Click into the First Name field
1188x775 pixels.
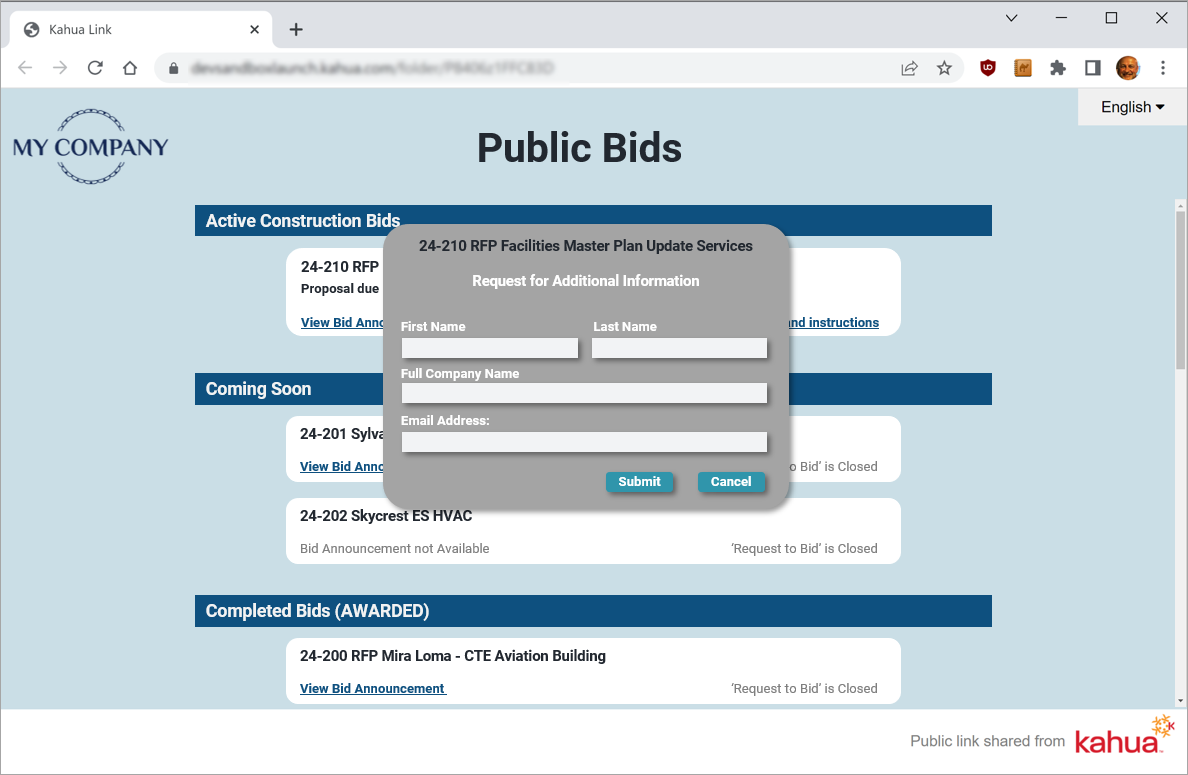[x=489, y=348]
